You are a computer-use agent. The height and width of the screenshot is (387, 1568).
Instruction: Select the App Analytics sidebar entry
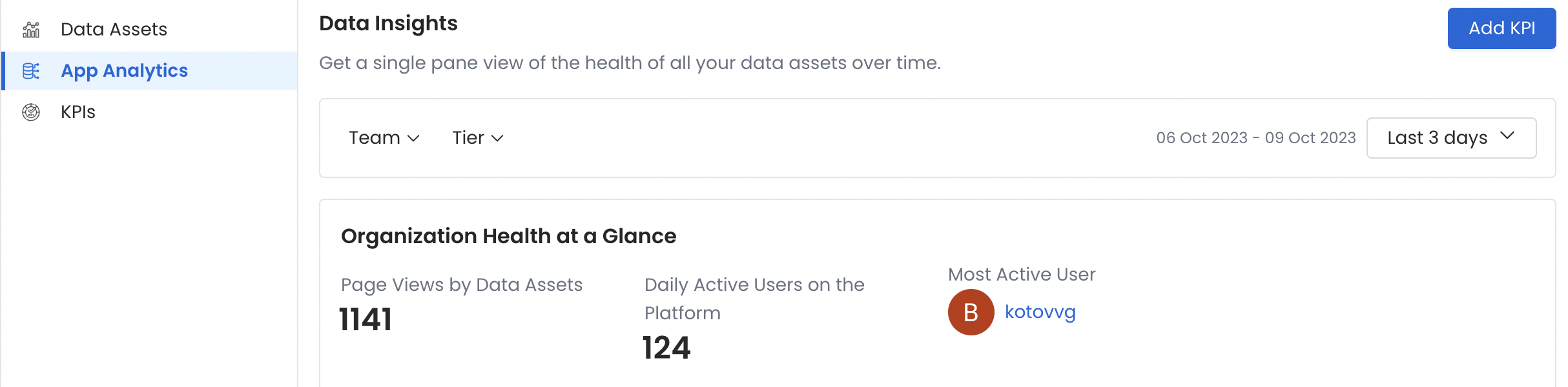click(124, 71)
